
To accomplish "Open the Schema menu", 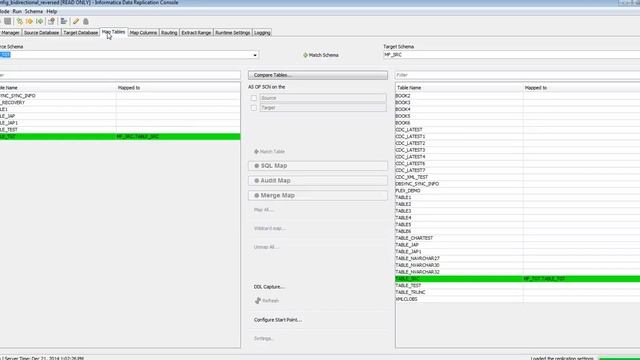I will click(x=33, y=11).
